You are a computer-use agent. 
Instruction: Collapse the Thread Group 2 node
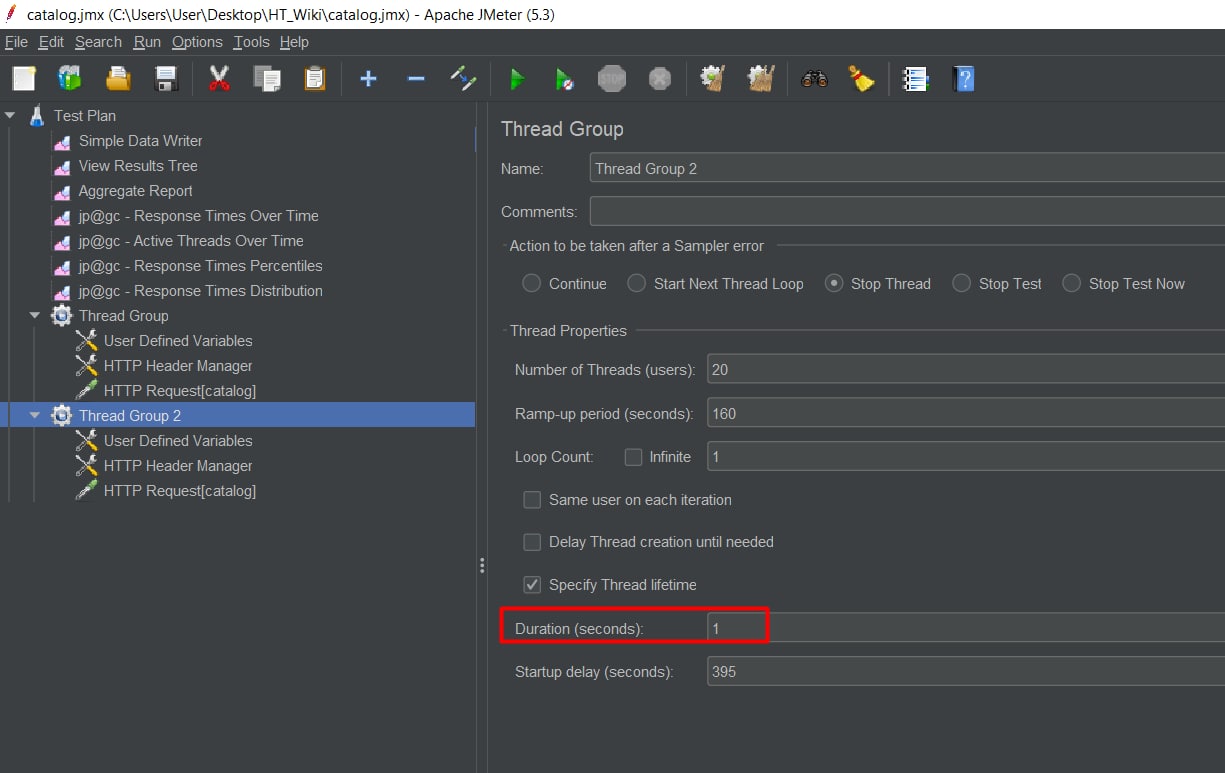coord(36,416)
